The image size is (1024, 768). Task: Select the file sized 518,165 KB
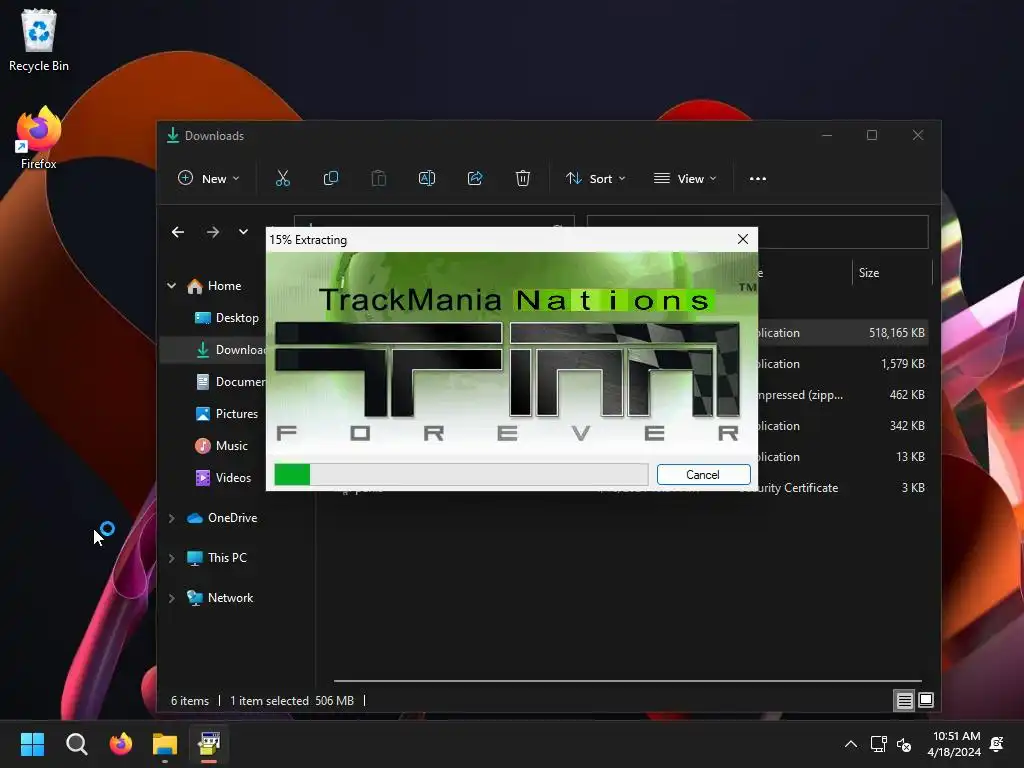tap(842, 332)
